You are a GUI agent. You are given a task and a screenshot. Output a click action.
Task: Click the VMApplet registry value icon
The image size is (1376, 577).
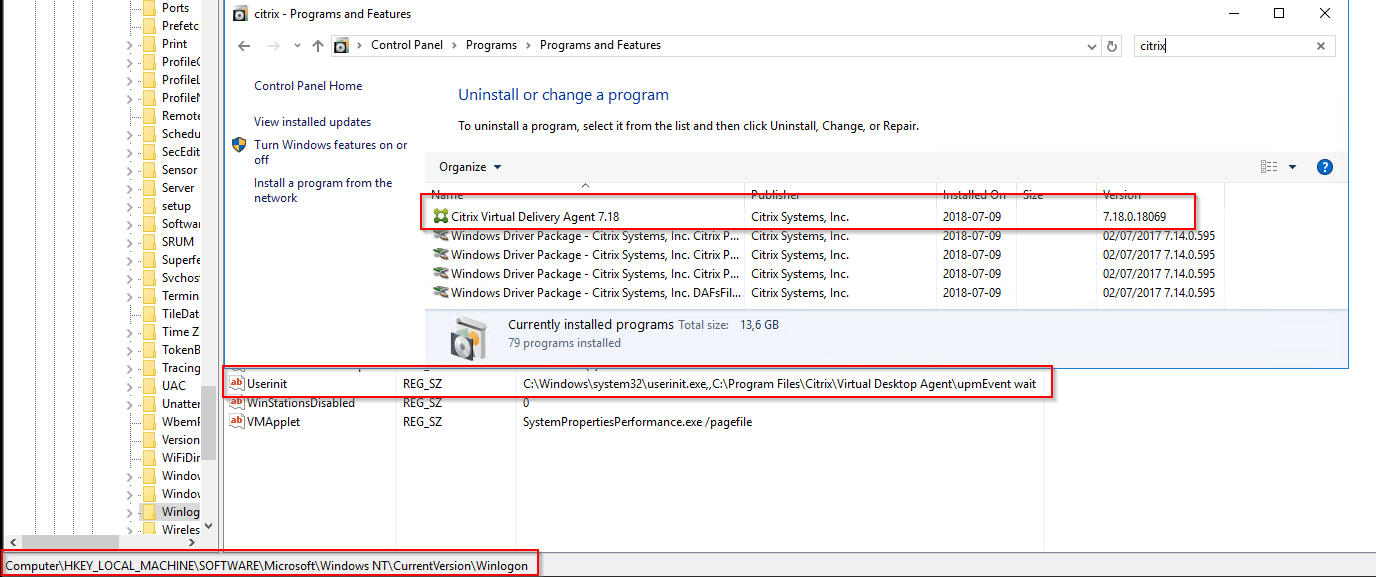coord(237,422)
